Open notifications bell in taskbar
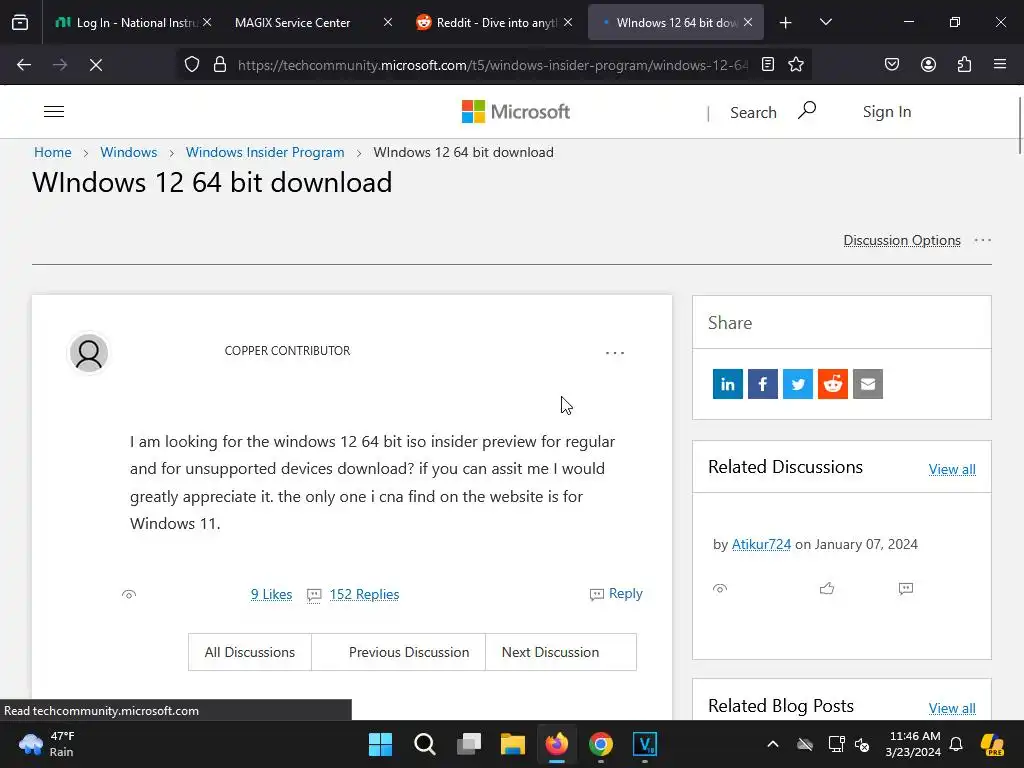This screenshot has width=1024, height=768. (x=956, y=744)
